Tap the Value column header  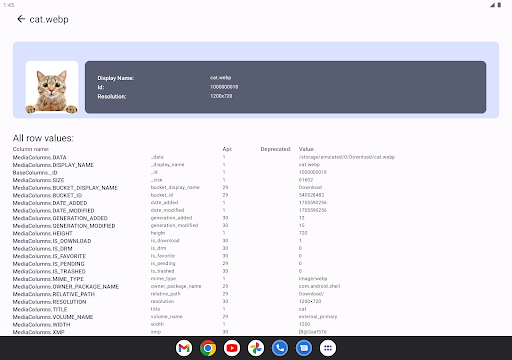tap(307, 149)
